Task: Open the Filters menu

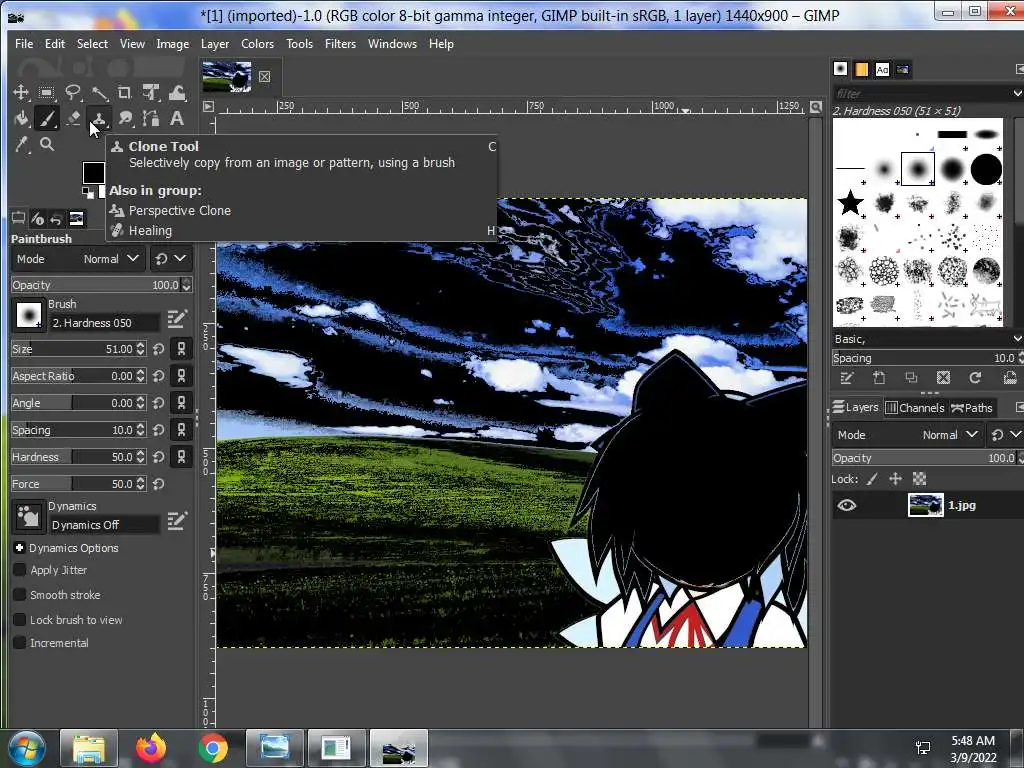Action: 340,44
